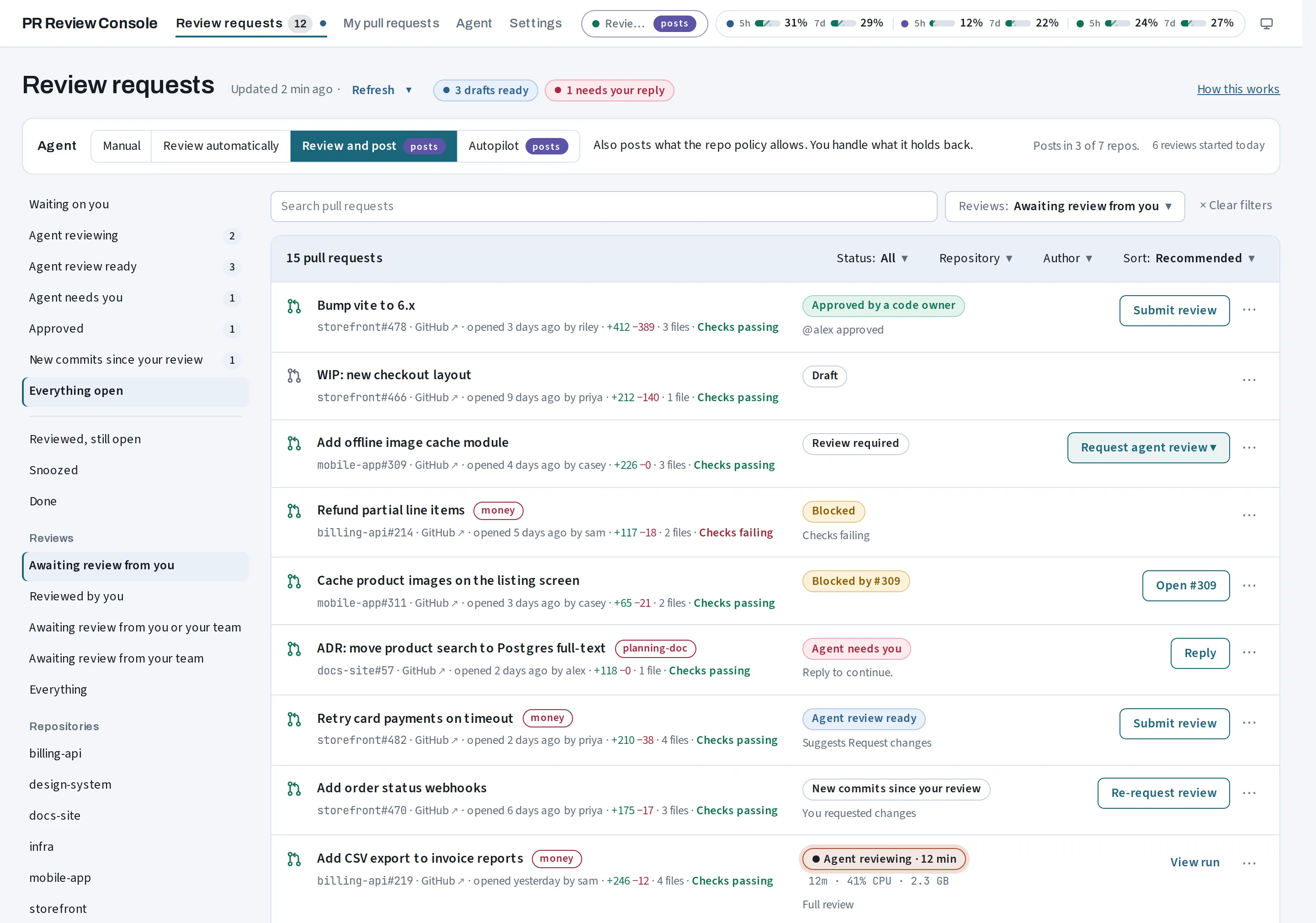Click the pull request icon beside Retry card payments on timeout
This screenshot has width=1316, height=923.
(x=294, y=719)
